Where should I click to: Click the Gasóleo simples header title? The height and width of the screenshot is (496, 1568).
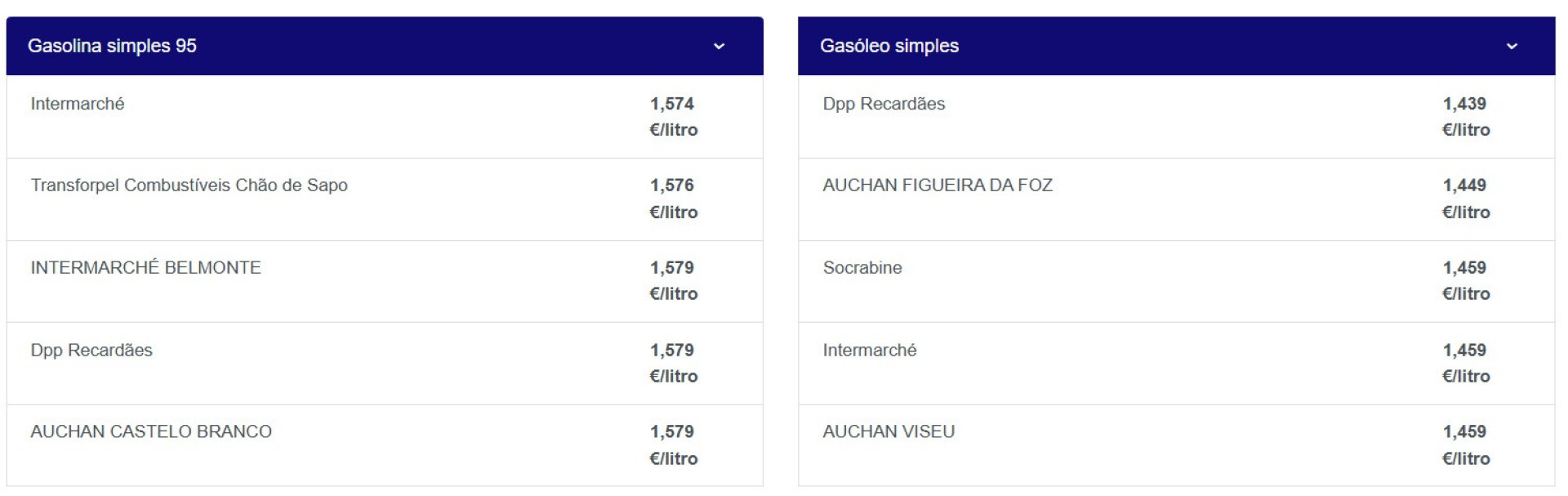pyautogui.click(x=889, y=46)
